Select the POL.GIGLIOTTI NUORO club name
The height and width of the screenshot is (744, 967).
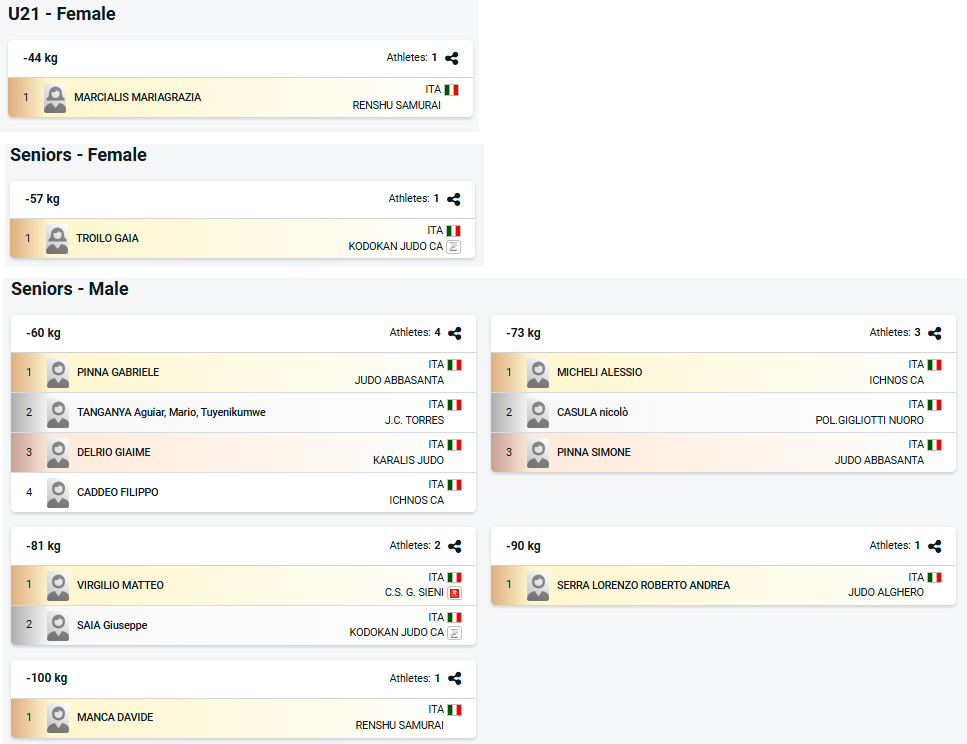(870, 420)
